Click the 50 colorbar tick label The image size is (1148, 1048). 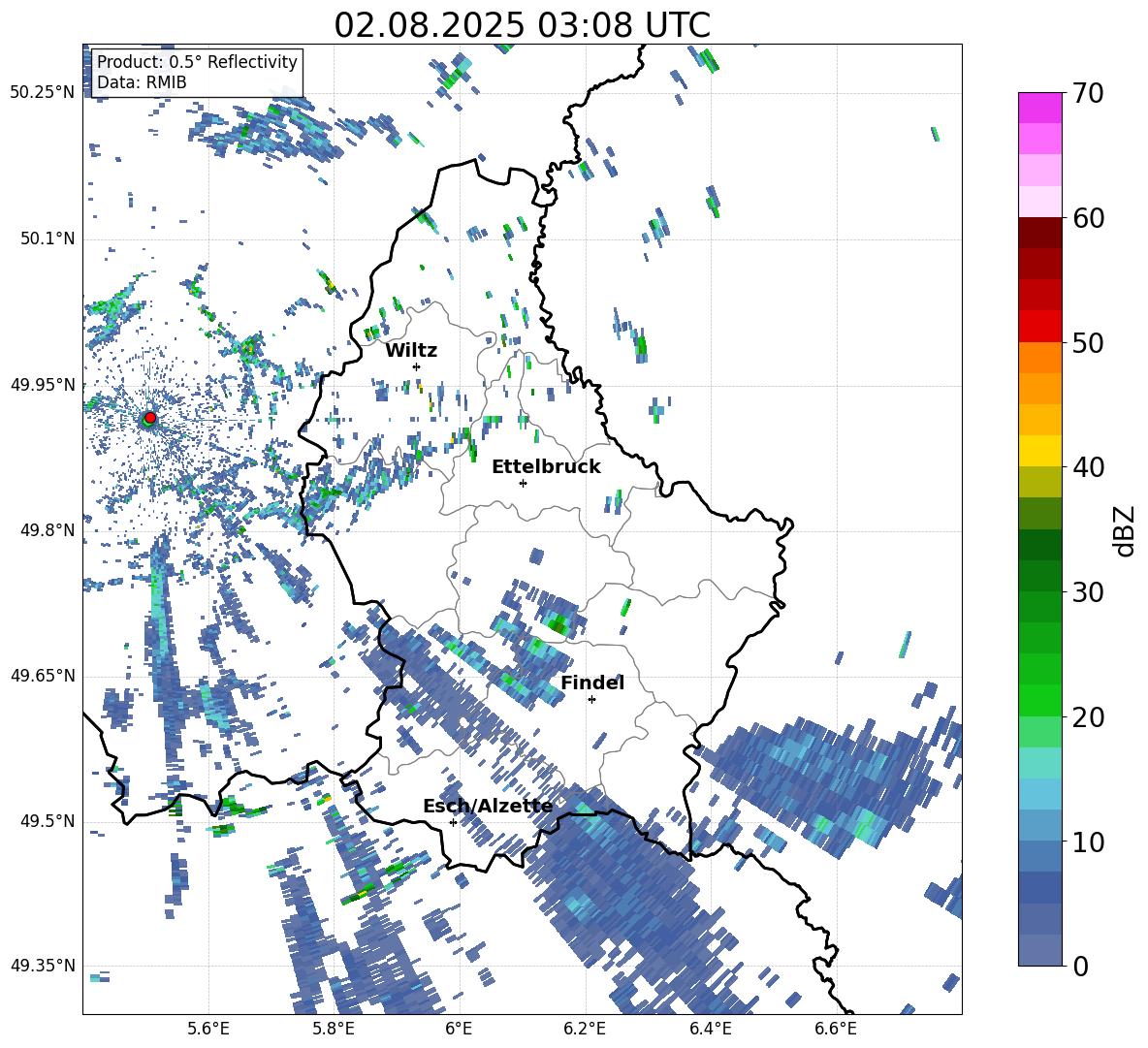point(1088,342)
